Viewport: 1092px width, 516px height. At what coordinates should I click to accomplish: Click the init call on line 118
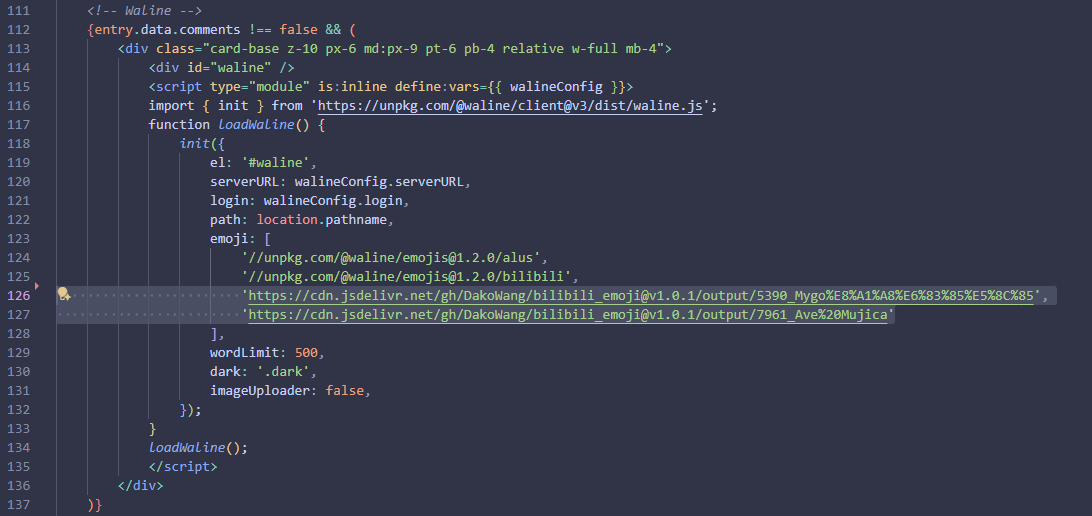tap(194, 143)
